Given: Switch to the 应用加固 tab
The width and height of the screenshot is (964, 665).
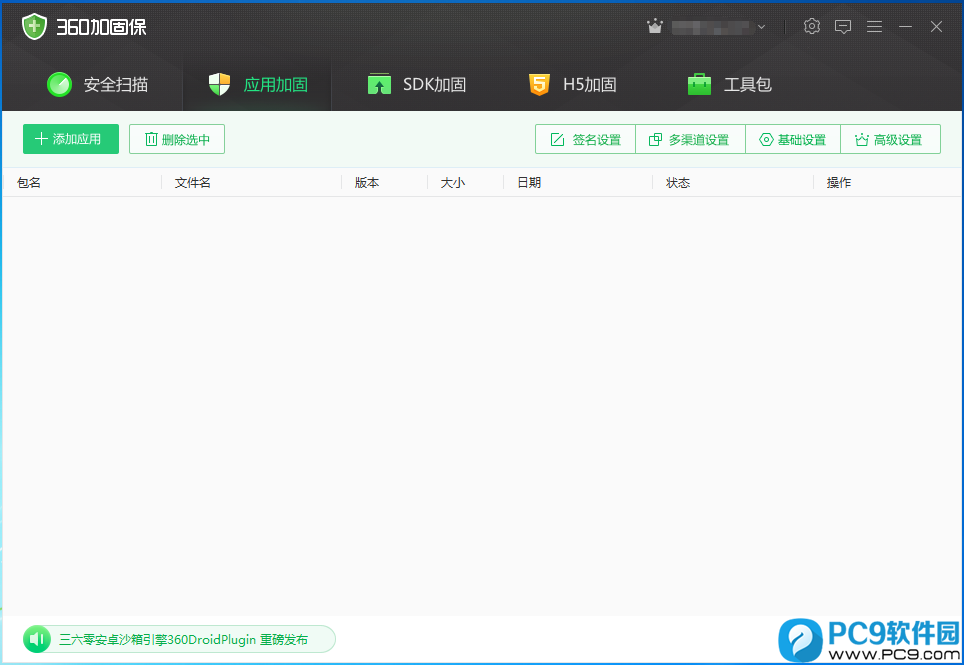Looking at the screenshot, I should tap(258, 84).
